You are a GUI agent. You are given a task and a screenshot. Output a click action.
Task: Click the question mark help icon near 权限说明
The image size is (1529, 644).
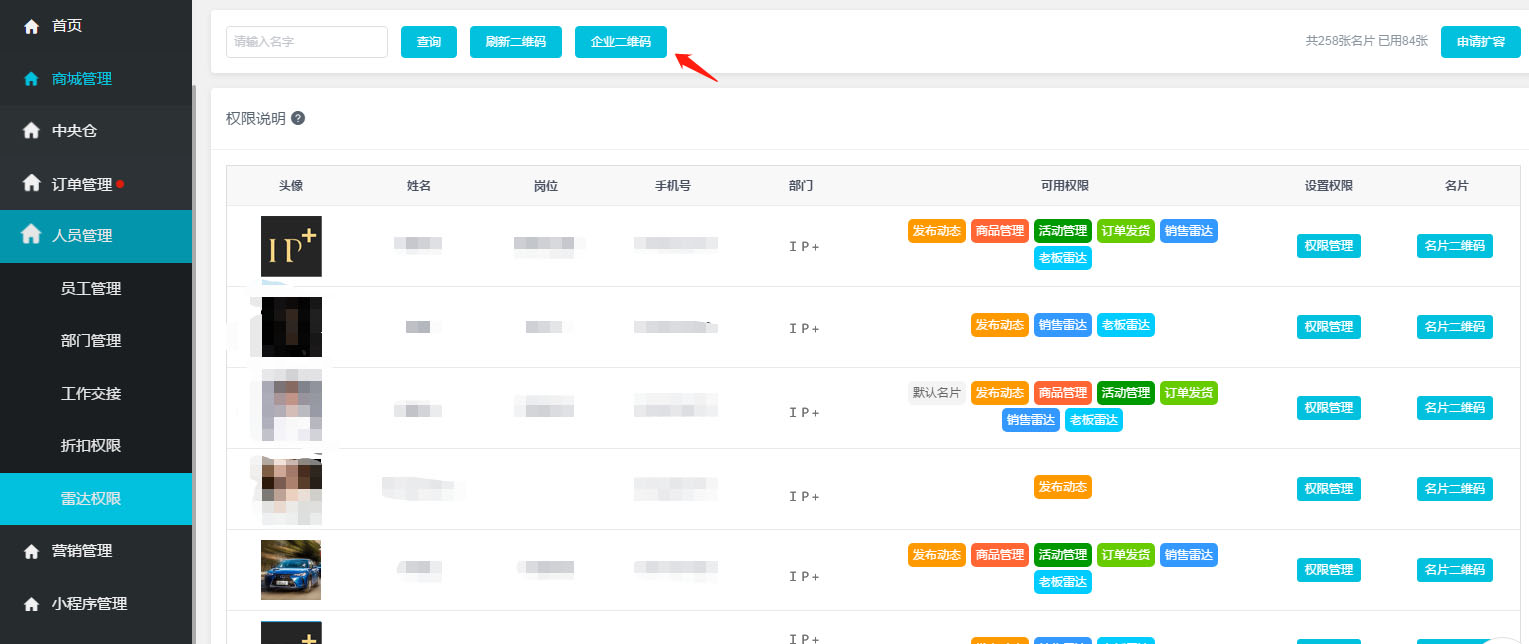pos(298,118)
